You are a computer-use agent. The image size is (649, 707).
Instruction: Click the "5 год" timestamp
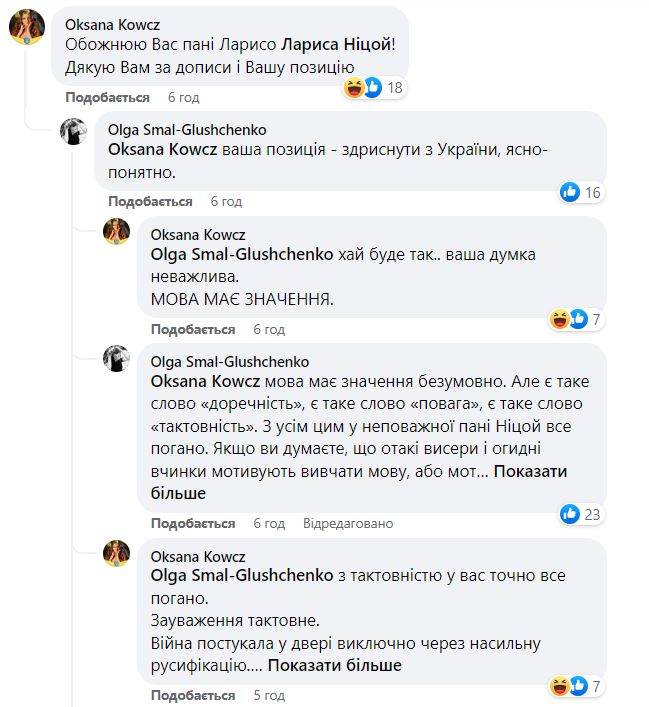pos(269,694)
